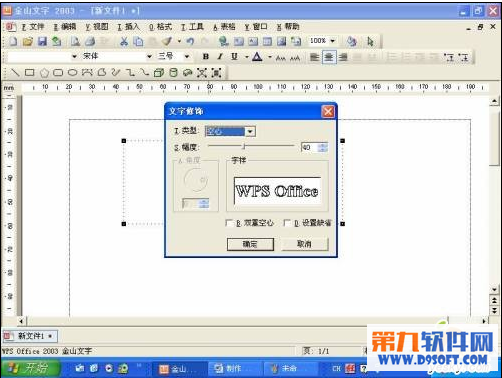Open the 格式 menu
The image size is (502, 378).
pos(160,27)
